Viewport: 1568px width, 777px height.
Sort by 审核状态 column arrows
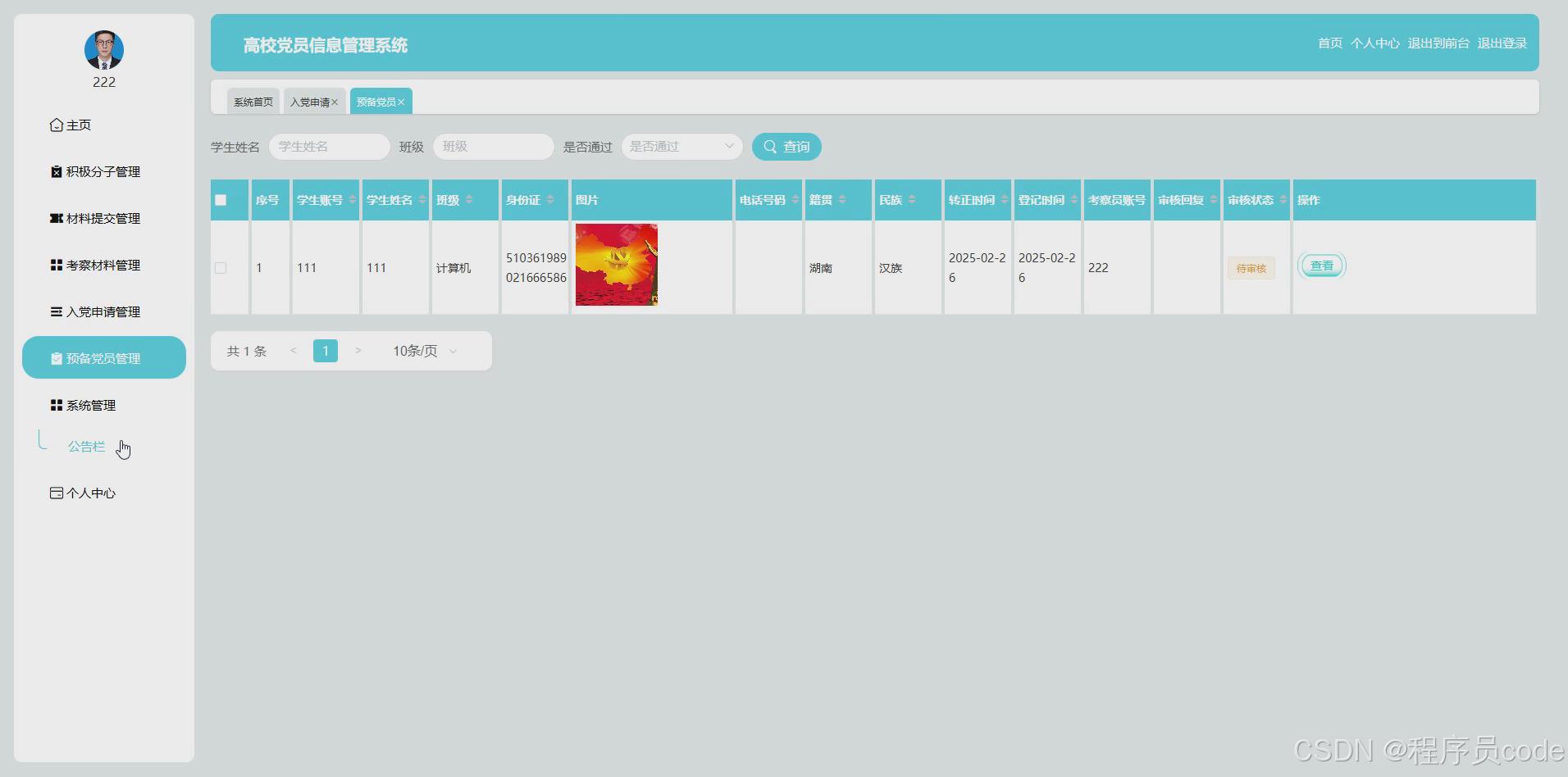pos(1283,200)
